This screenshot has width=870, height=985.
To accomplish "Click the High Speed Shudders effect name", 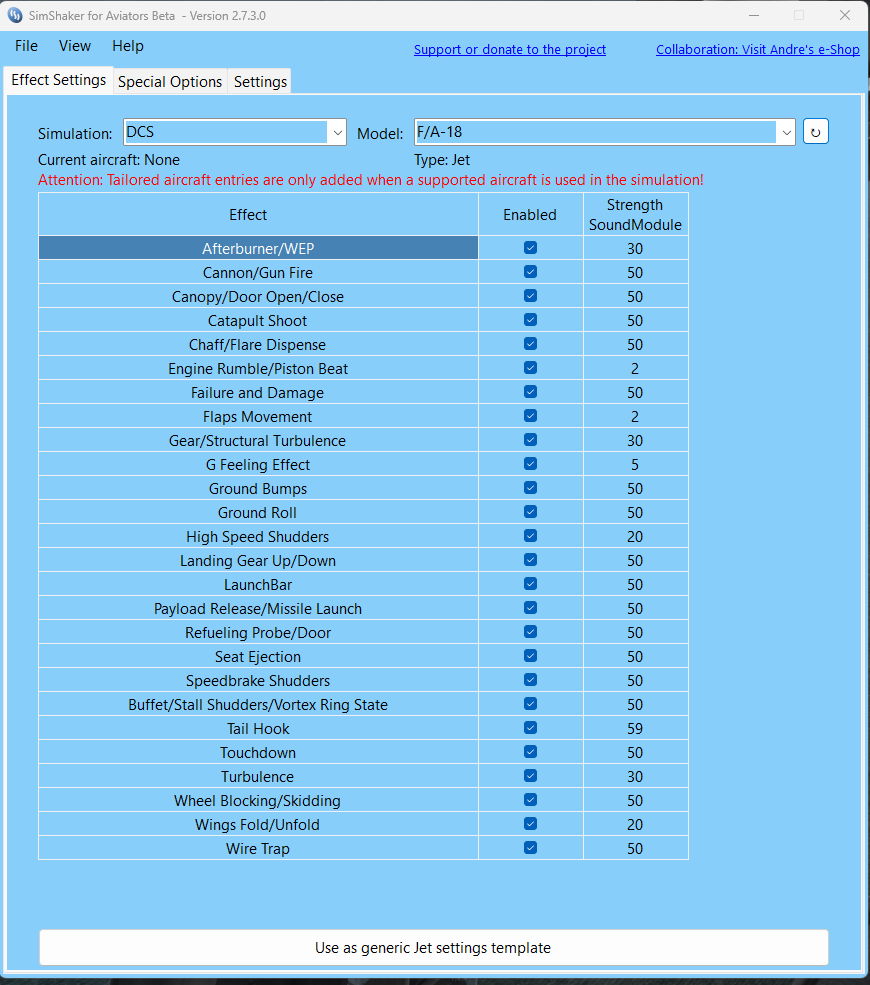I will click(258, 536).
